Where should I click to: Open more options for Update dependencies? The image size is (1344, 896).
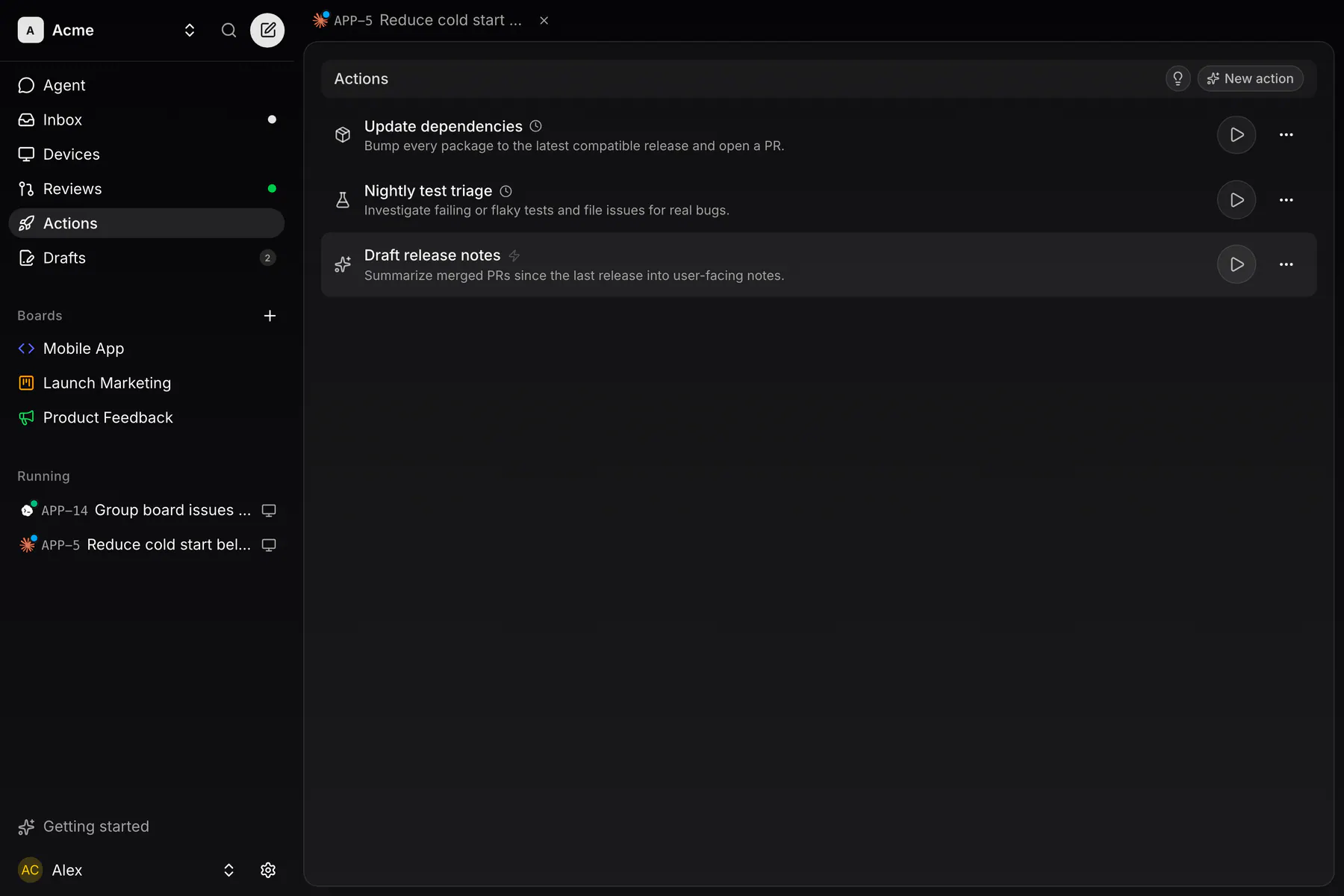[x=1286, y=135]
